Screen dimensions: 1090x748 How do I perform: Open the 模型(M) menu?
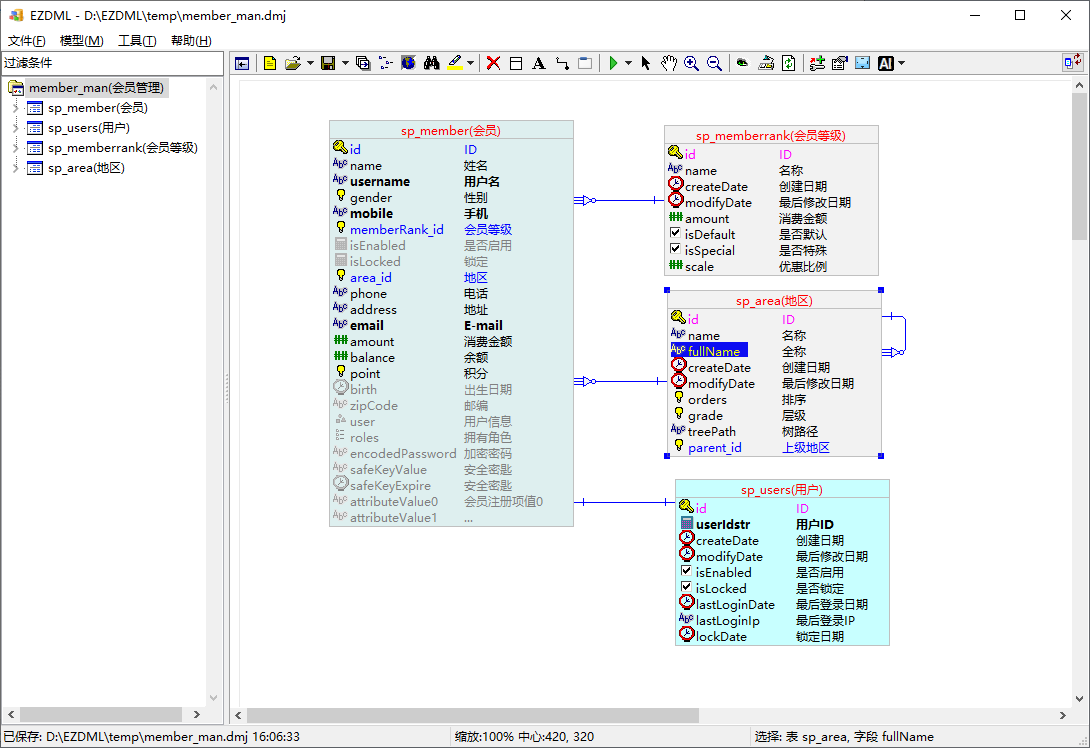[81, 41]
